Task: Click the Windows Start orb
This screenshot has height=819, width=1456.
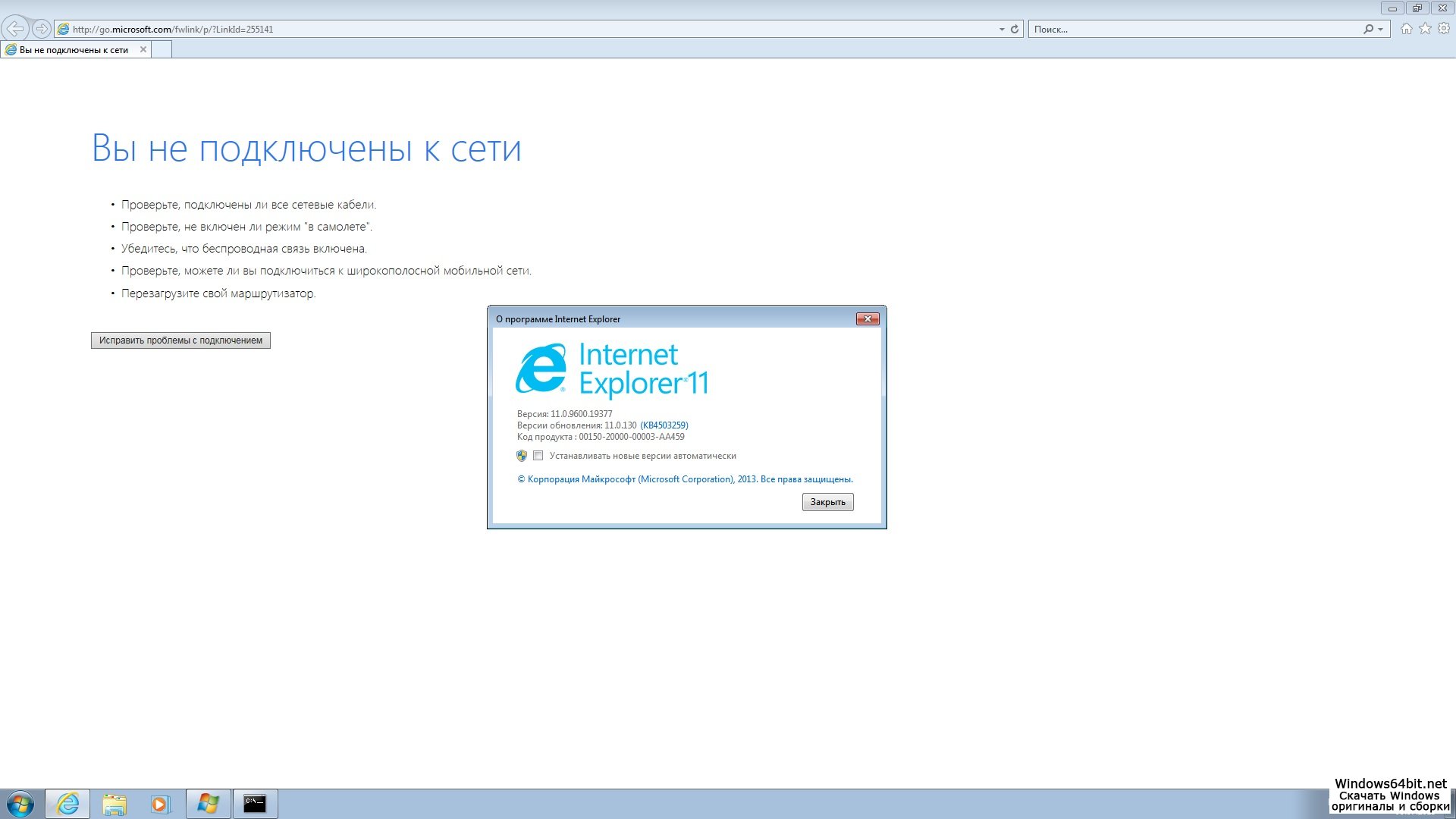Action: (x=20, y=804)
